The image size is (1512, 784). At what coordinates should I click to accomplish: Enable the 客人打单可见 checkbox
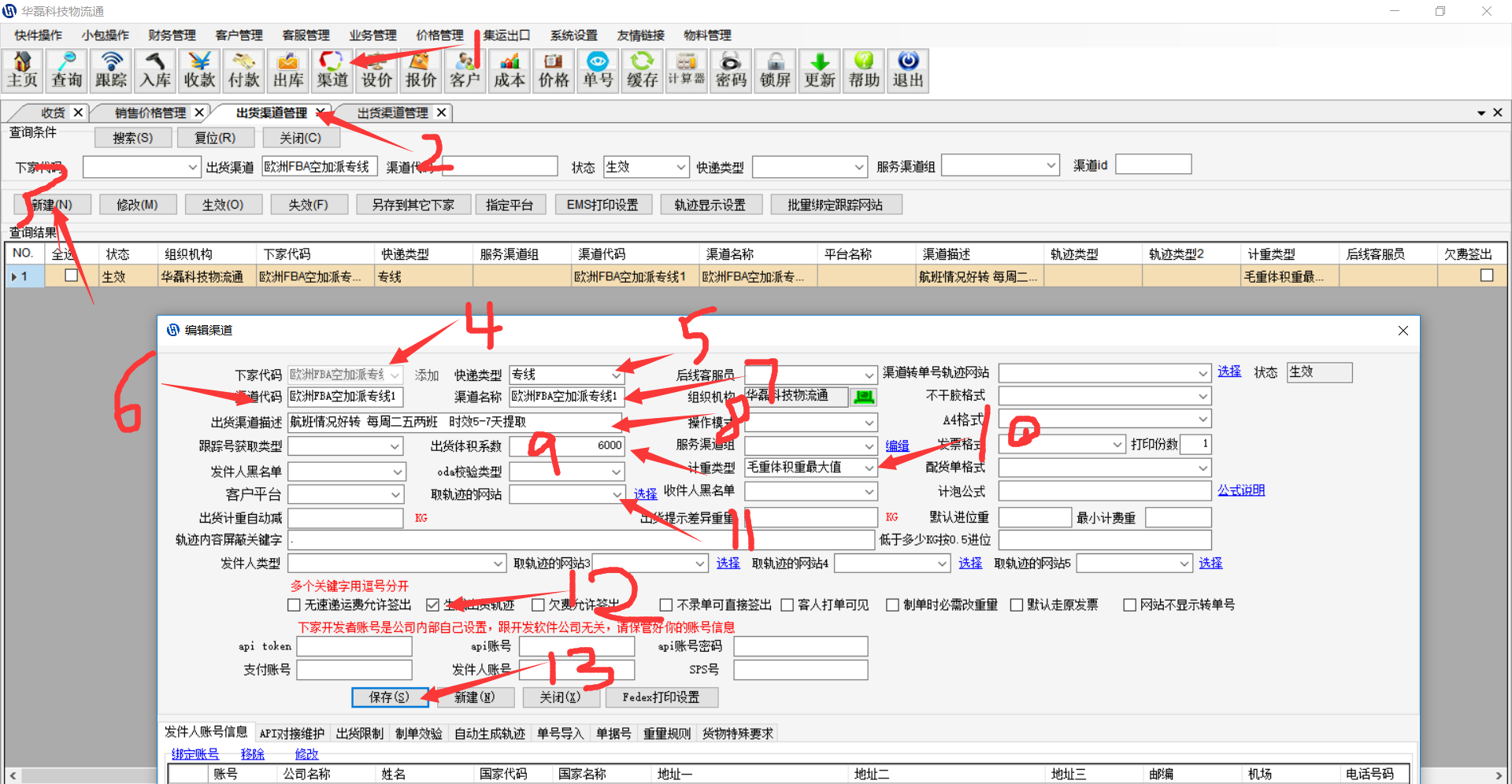pyautogui.click(x=787, y=605)
